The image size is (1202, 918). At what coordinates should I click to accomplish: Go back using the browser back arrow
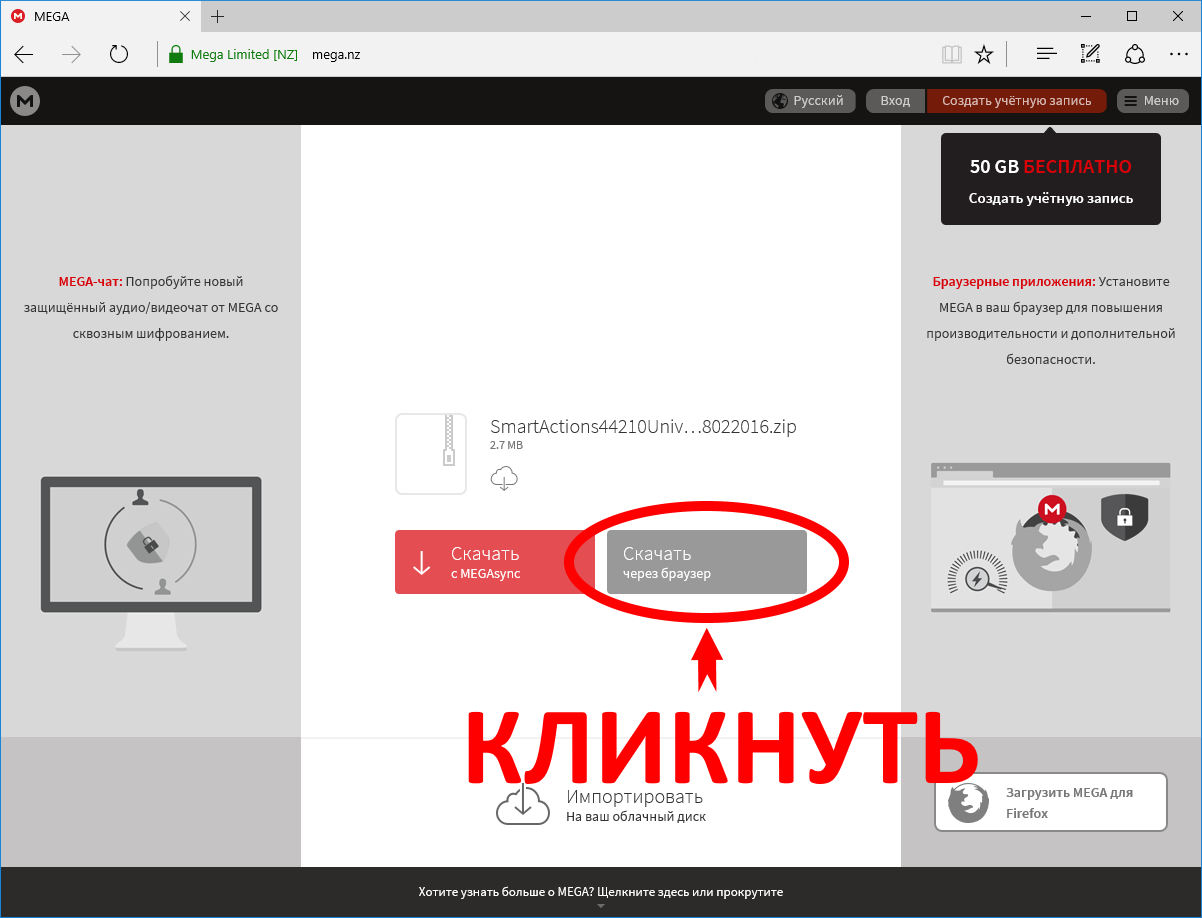[24, 54]
